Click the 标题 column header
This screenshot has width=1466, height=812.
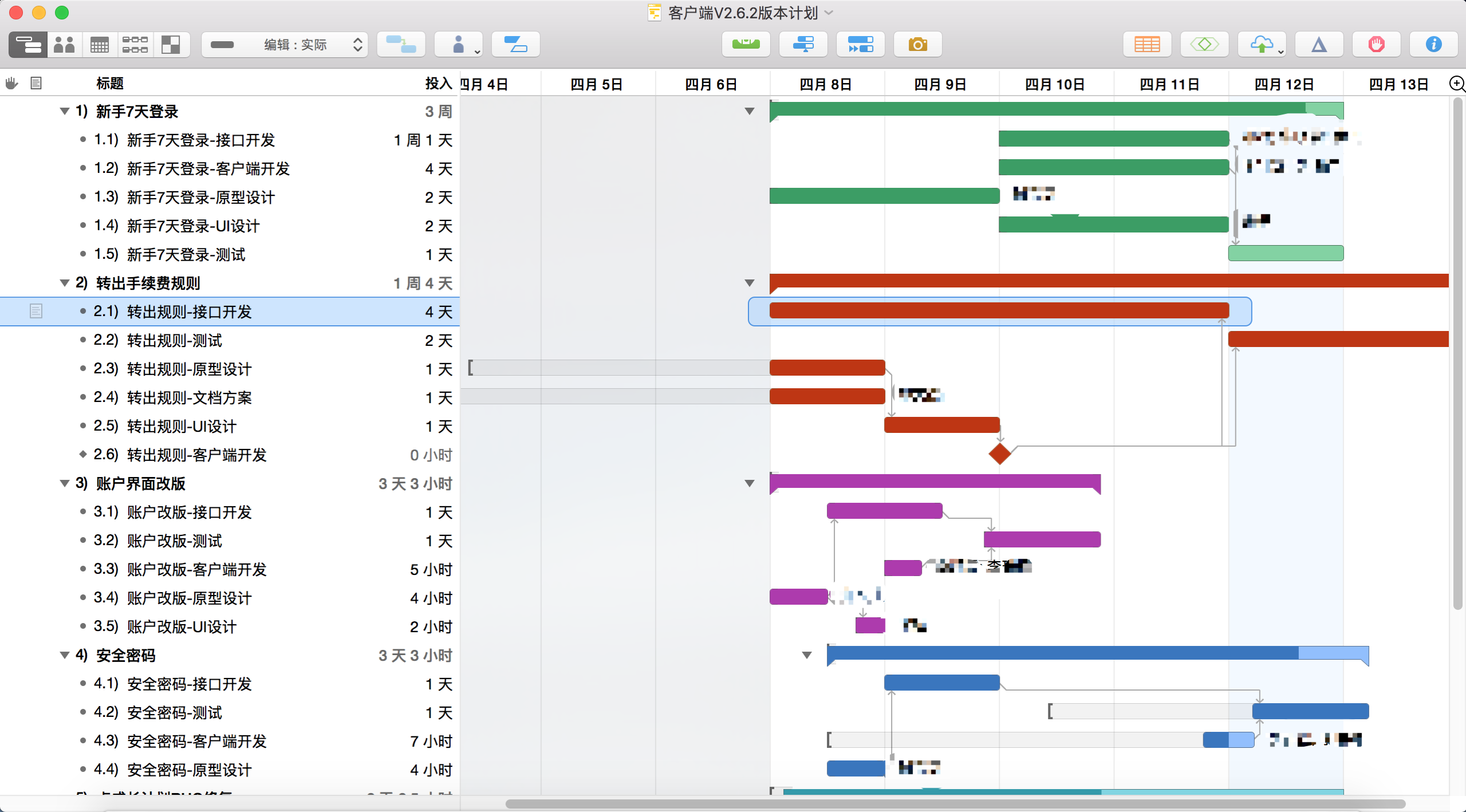point(110,84)
